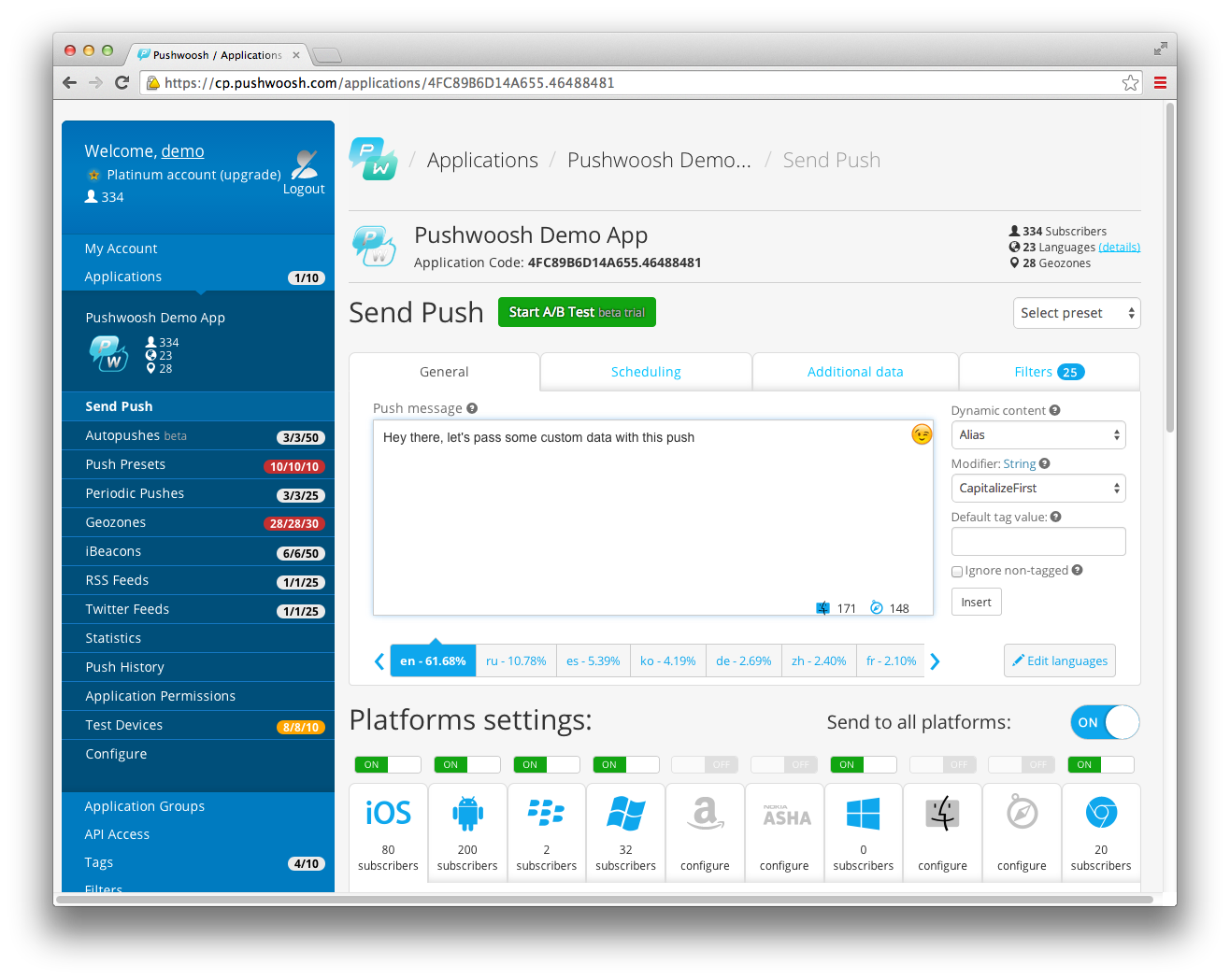Open the Chrome hamburger menu
This screenshot has height=980, width=1230.
click(1160, 82)
